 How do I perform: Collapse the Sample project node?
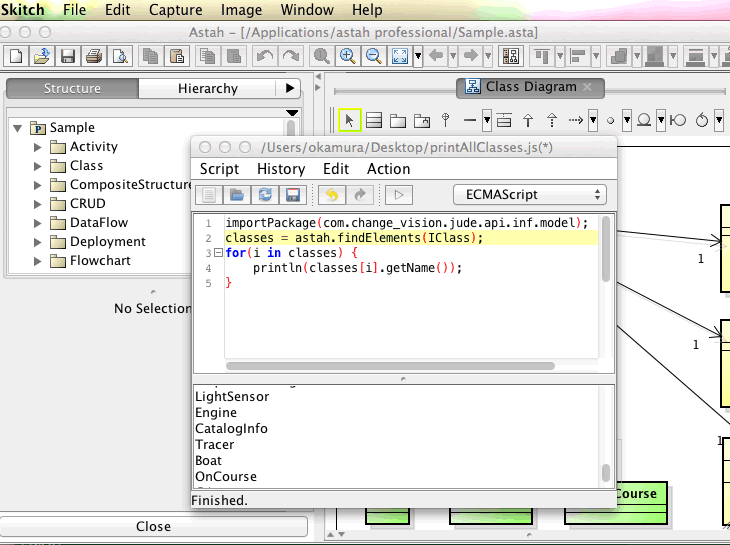[18, 128]
